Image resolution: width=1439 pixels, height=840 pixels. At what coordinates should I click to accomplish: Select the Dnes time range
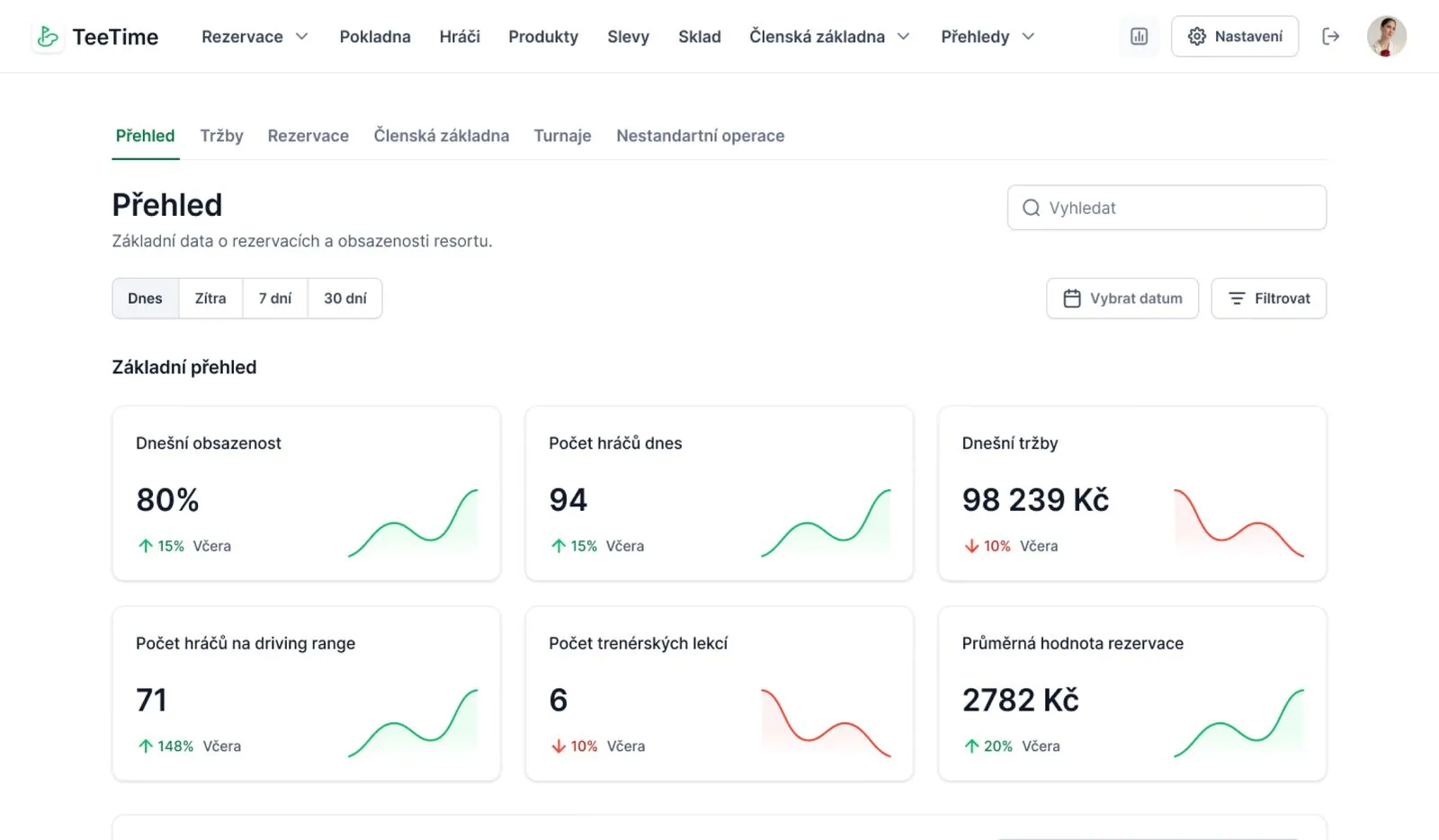pos(146,299)
